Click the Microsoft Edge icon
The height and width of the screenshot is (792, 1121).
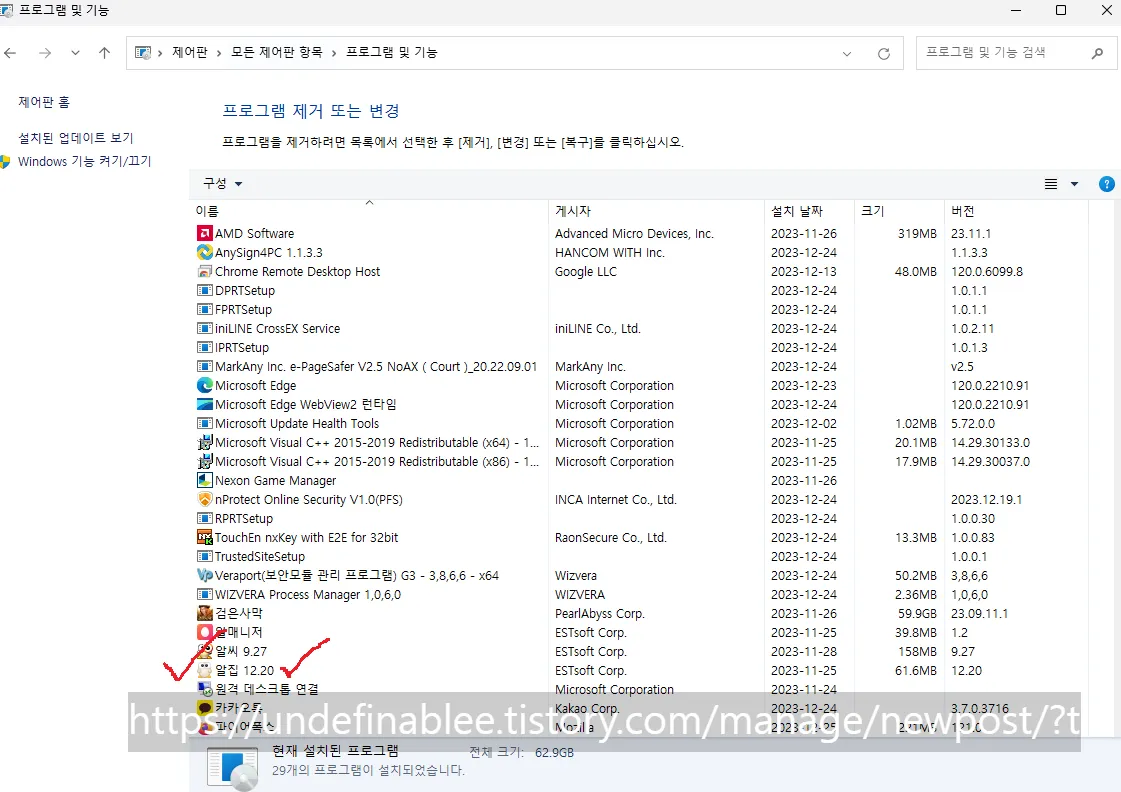click(204, 385)
